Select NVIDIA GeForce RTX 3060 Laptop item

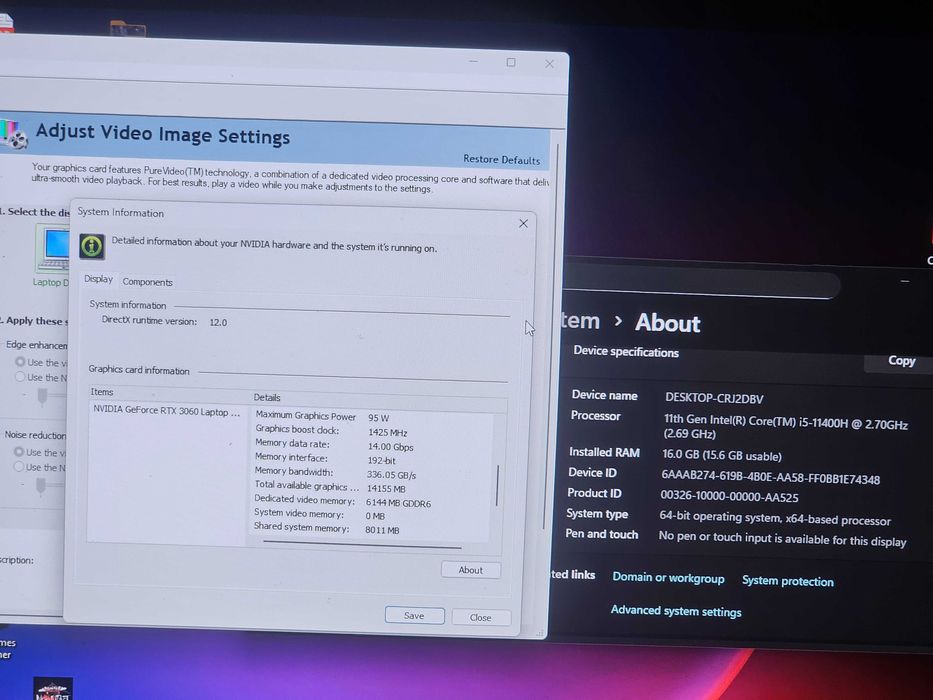[167, 411]
